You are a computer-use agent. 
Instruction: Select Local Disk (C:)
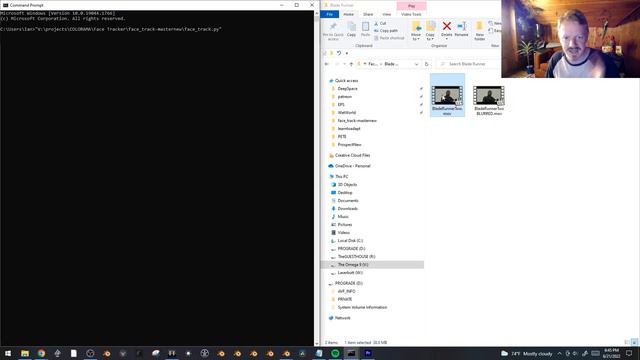350,241
